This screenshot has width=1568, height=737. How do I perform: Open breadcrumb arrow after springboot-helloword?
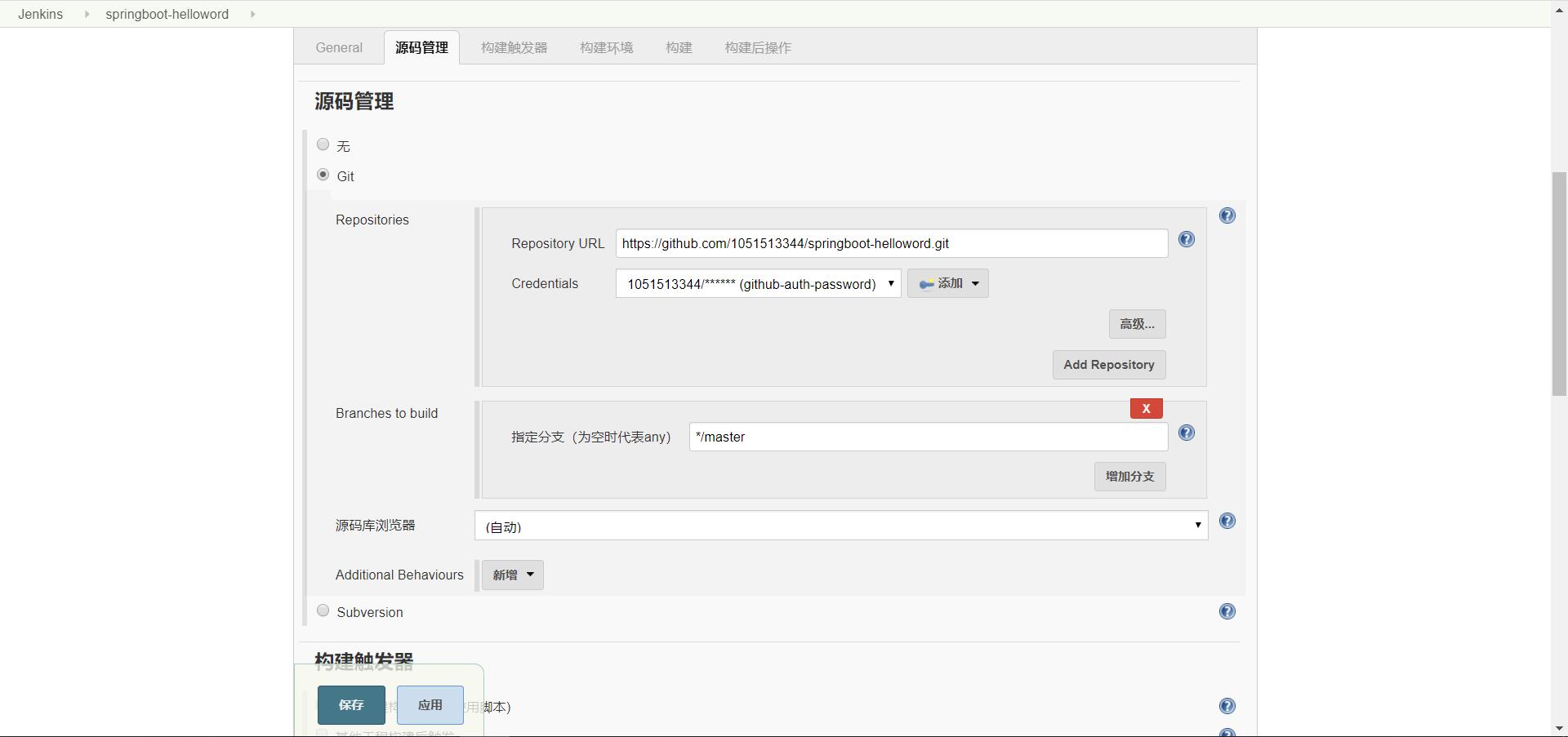(x=252, y=14)
